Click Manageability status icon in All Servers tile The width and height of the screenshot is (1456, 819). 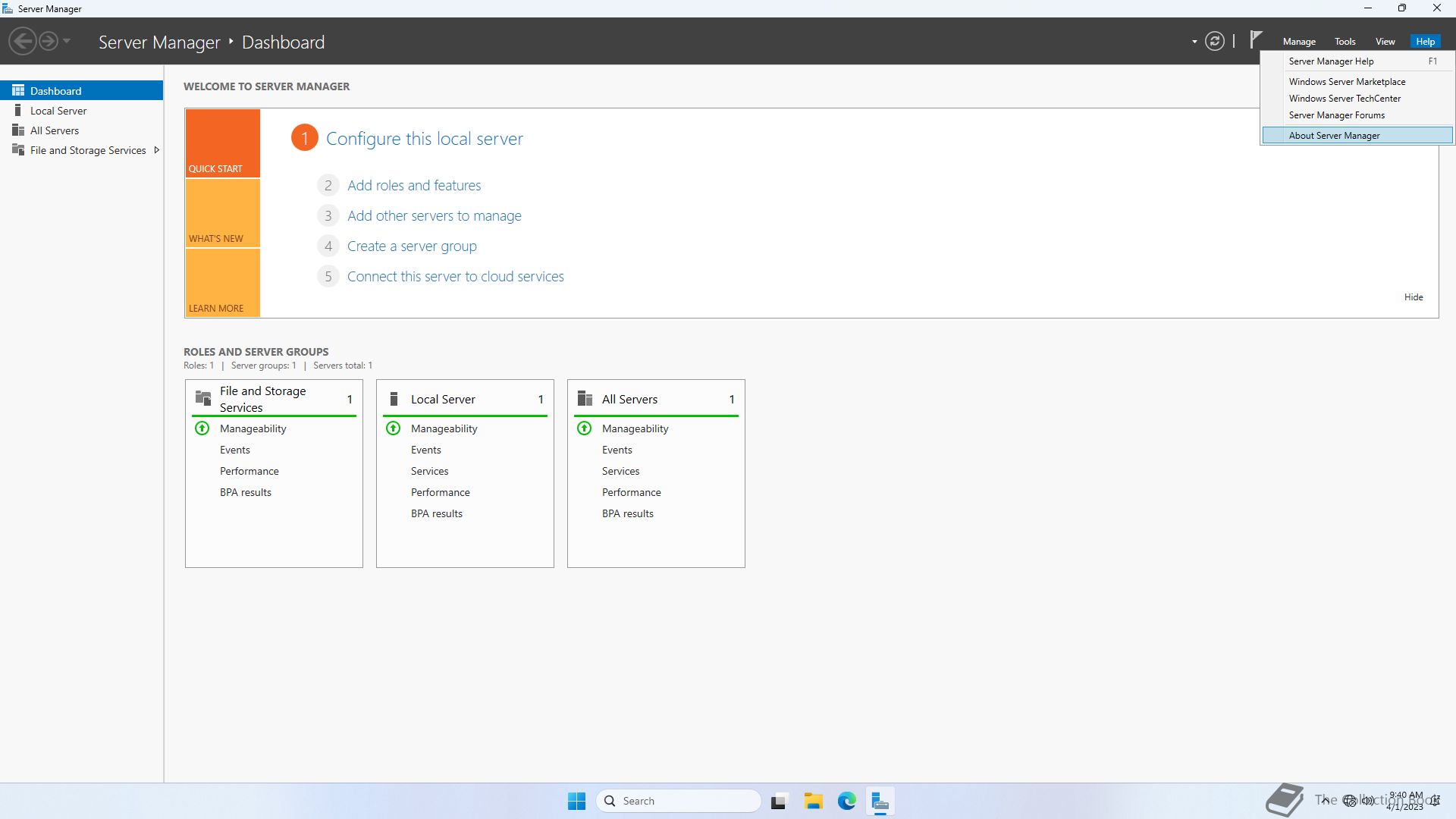pyautogui.click(x=585, y=428)
